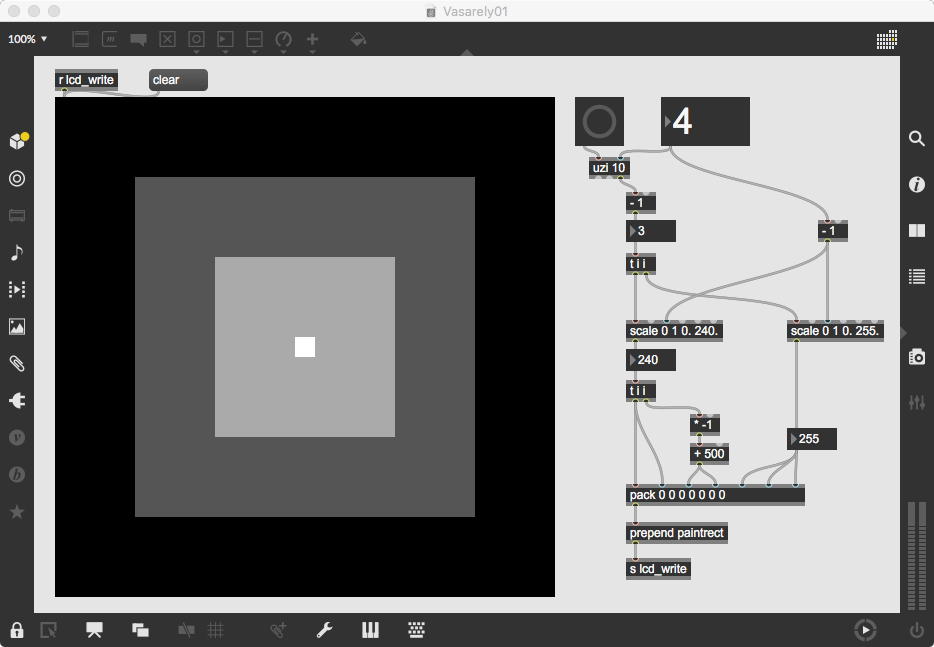934x647 pixels.
Task: Open the camera Snapshots sidebar
Action: tap(917, 356)
